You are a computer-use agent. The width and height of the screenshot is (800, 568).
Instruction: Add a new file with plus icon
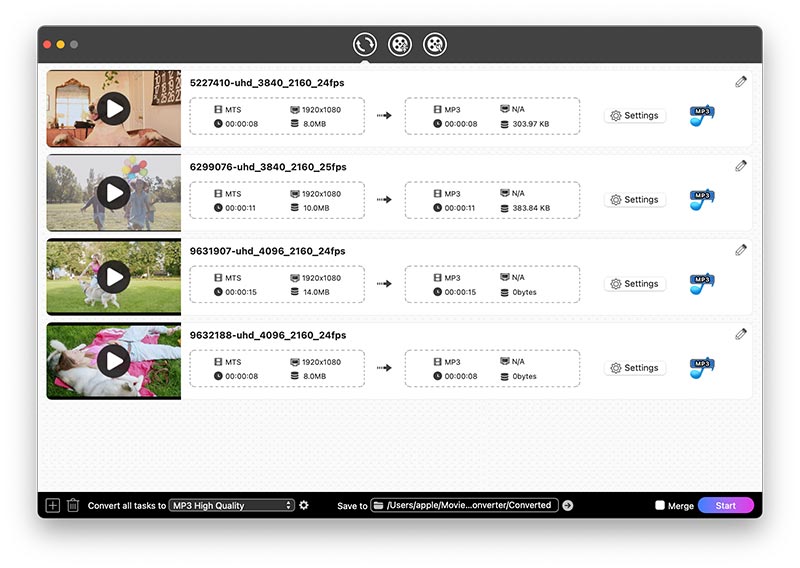[x=53, y=505]
